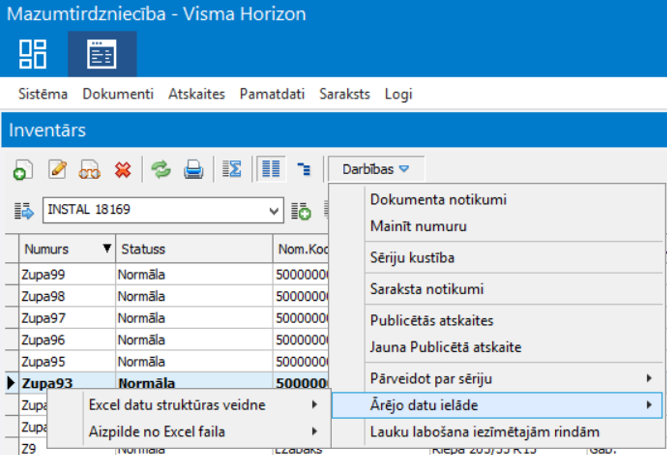Open the Darbības dropdown button

coord(376,169)
